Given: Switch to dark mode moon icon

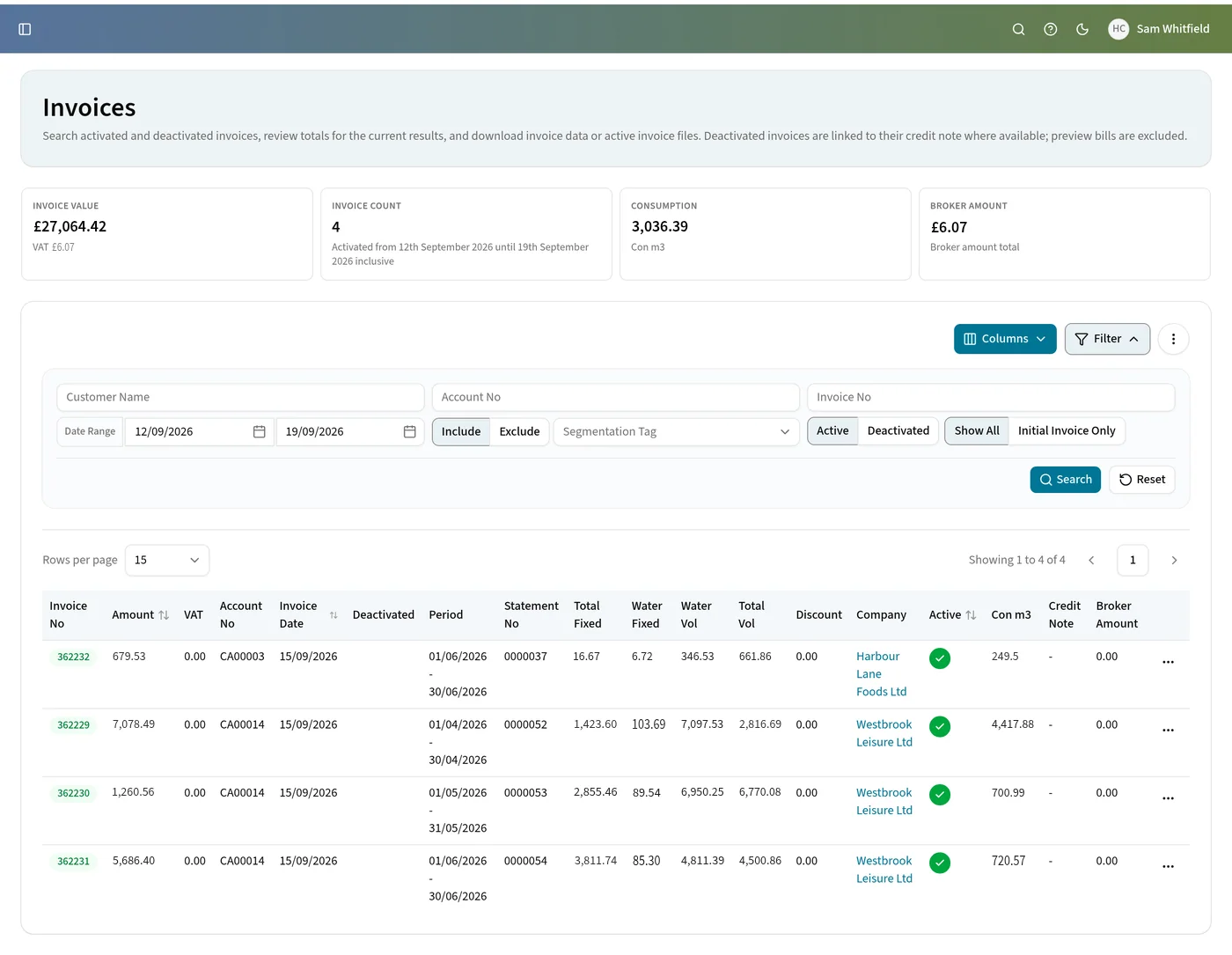Looking at the screenshot, I should [1082, 29].
